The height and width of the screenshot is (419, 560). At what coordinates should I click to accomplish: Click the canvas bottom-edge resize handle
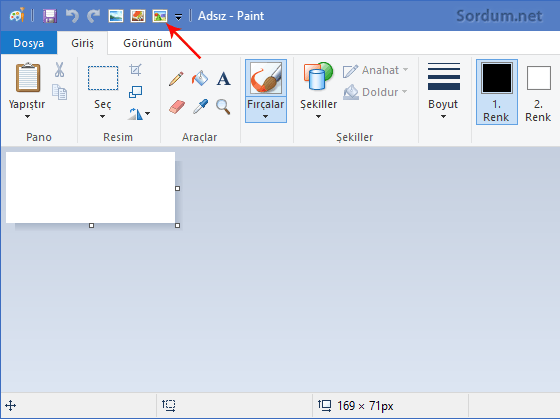point(91,225)
